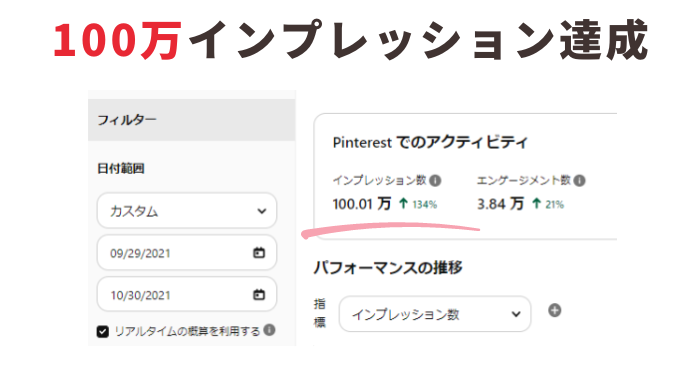Screen dimensions: 700x370
Task: Click info icon beside リアルタイムの概算を利用する
Action: coord(269,330)
